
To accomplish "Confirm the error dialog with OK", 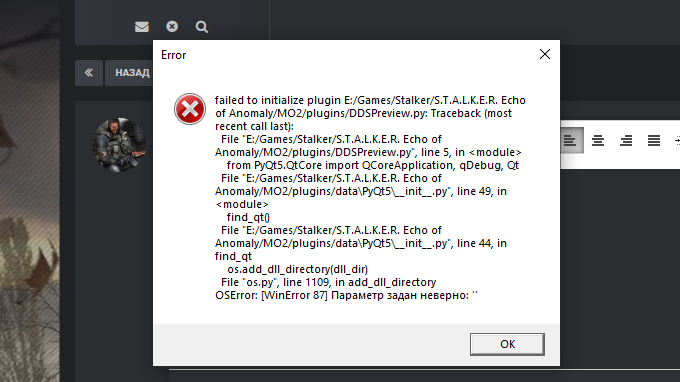I will pos(507,344).
